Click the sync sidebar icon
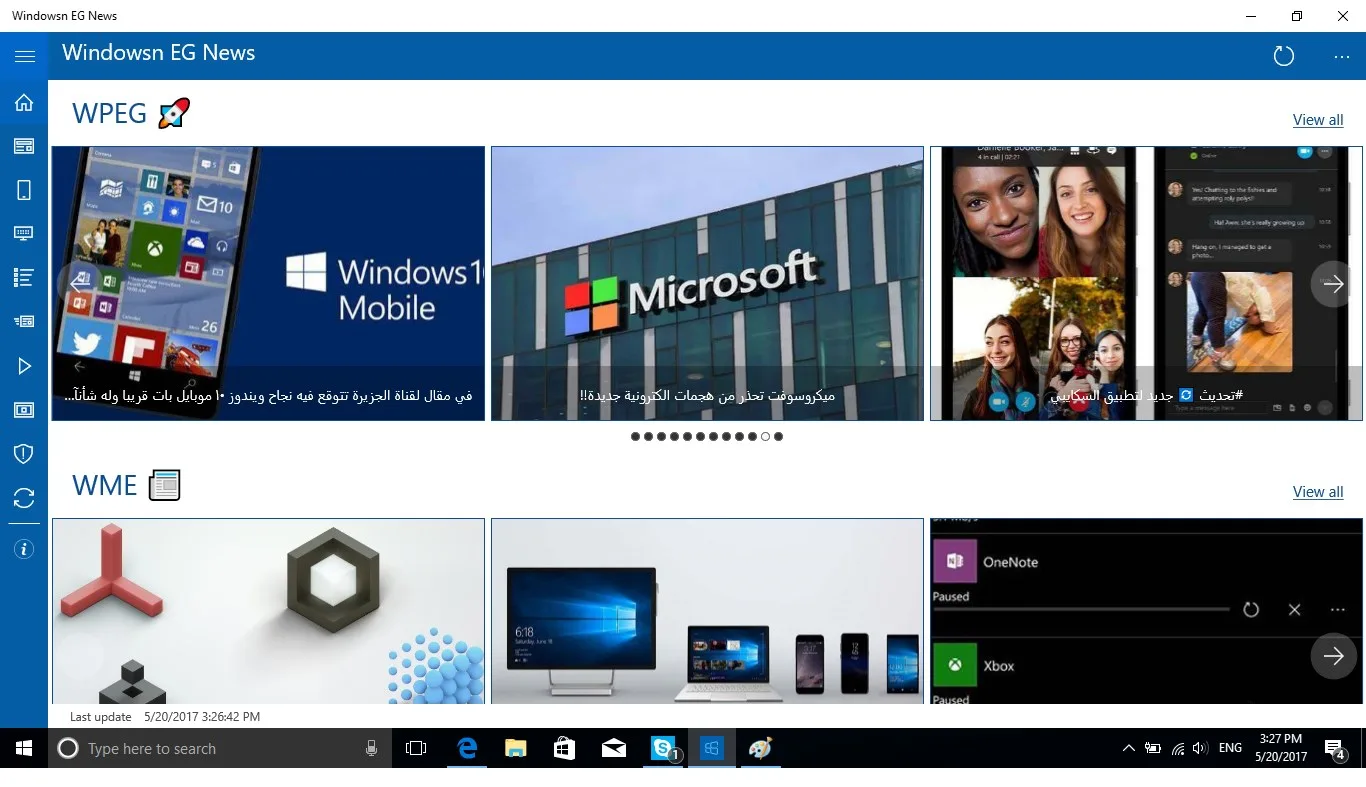Image resolution: width=1366 pixels, height=787 pixels. pos(24,498)
